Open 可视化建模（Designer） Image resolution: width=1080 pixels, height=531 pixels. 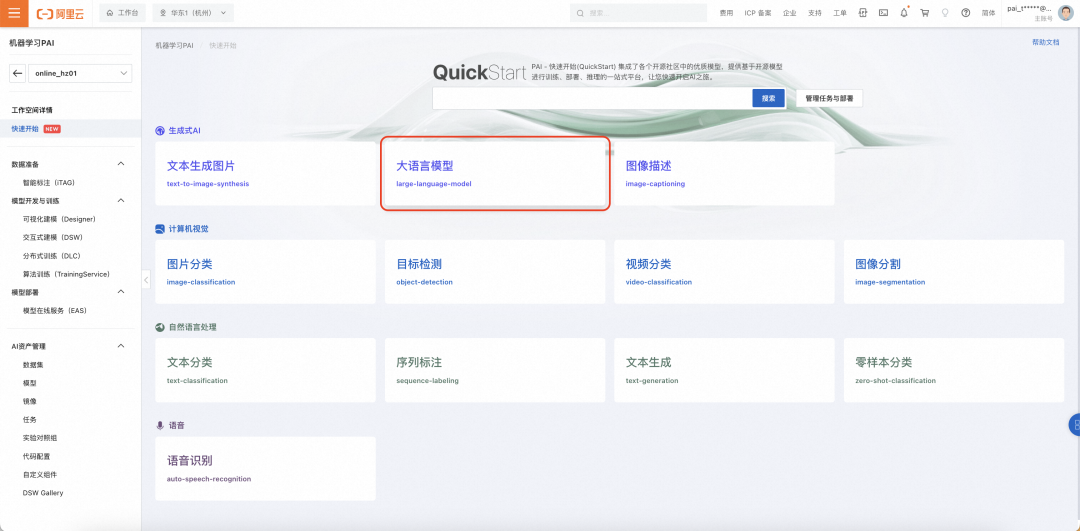(x=59, y=219)
